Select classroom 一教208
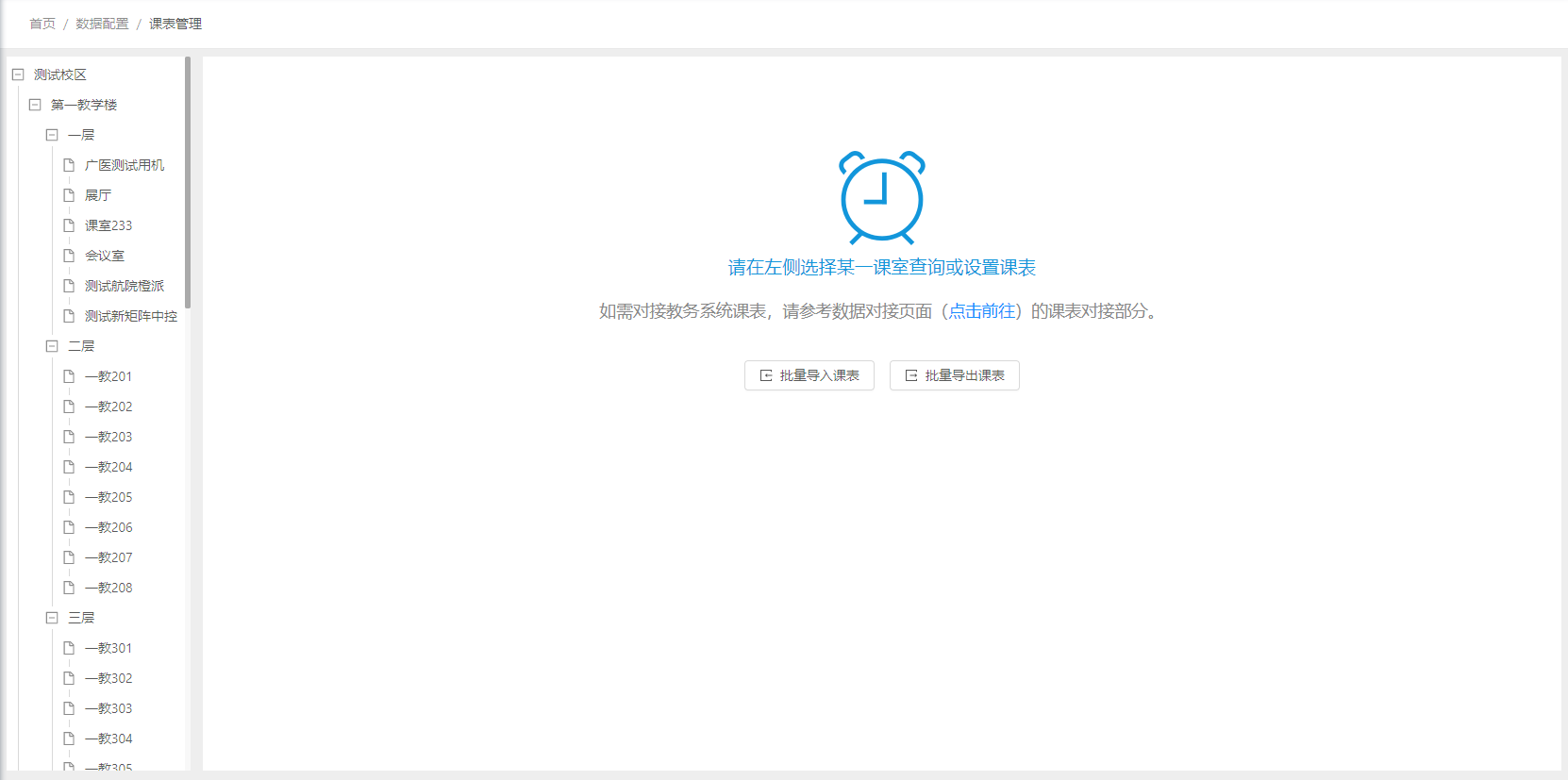1568x780 pixels. pos(108,588)
